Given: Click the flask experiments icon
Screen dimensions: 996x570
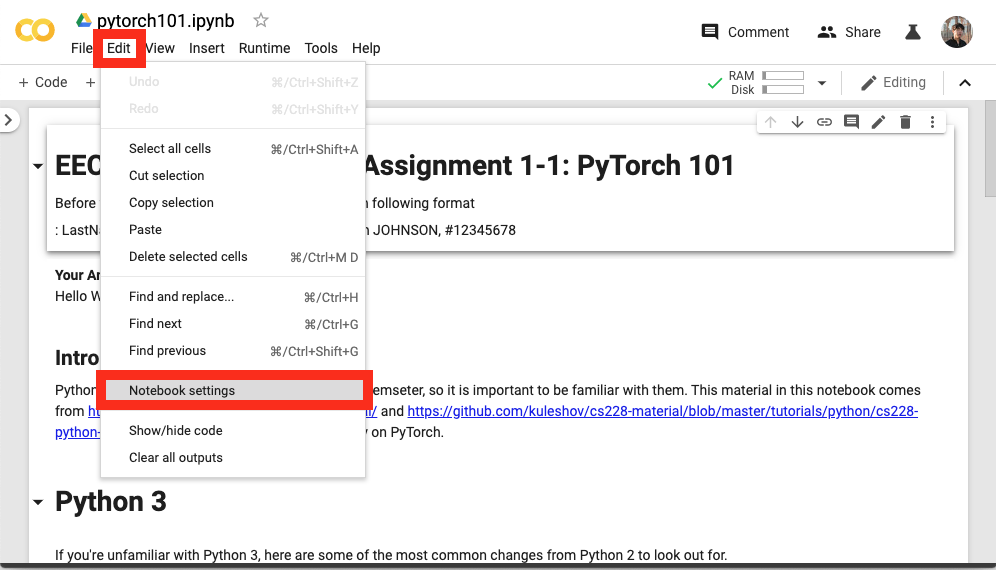Looking at the screenshot, I should pyautogui.click(x=913, y=32).
